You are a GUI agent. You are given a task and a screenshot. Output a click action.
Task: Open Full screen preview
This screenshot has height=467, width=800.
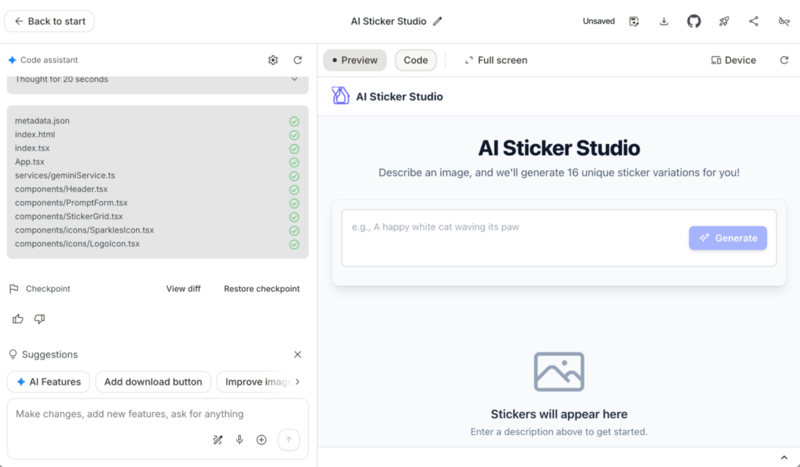(x=495, y=60)
